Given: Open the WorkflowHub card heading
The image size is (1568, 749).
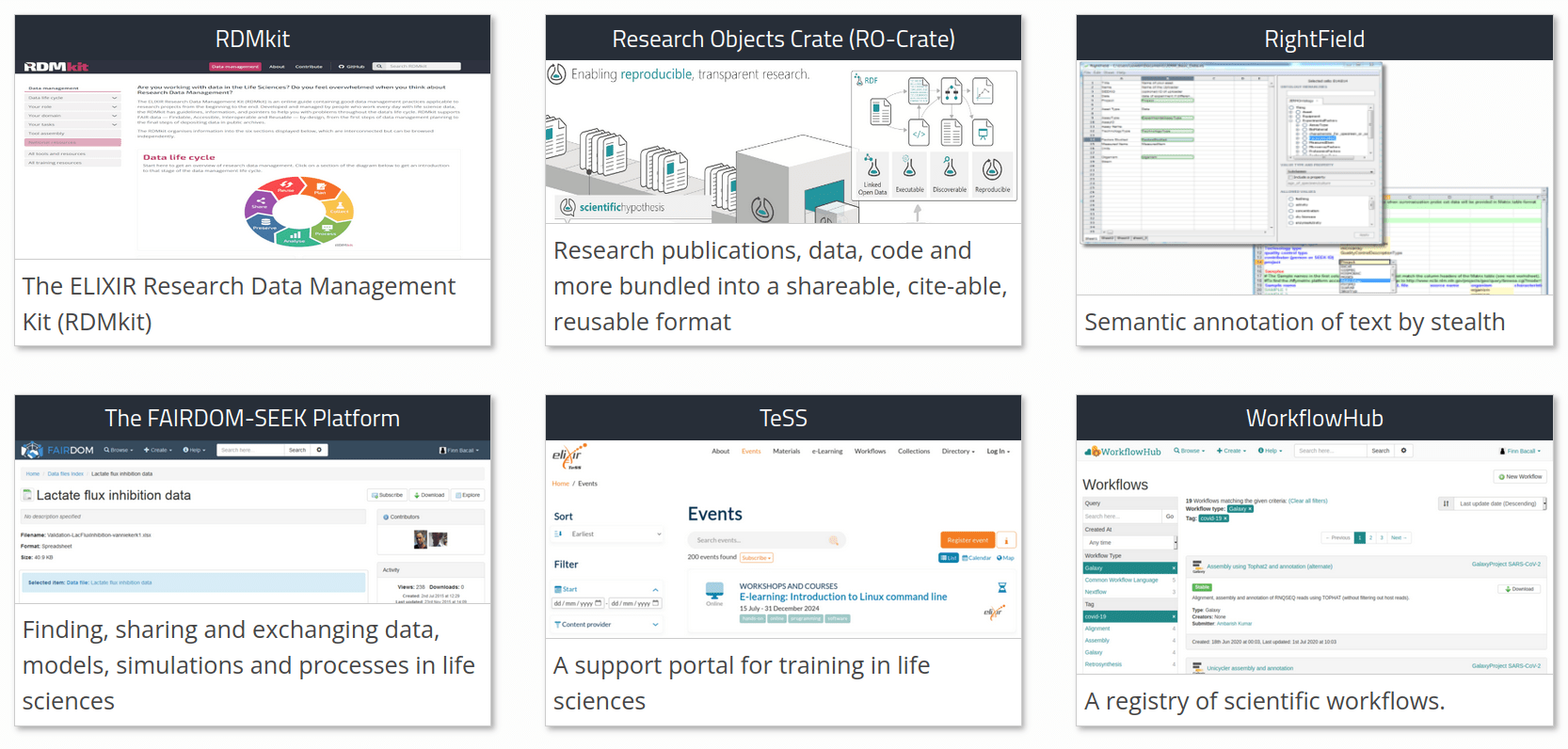Looking at the screenshot, I should (x=1314, y=418).
